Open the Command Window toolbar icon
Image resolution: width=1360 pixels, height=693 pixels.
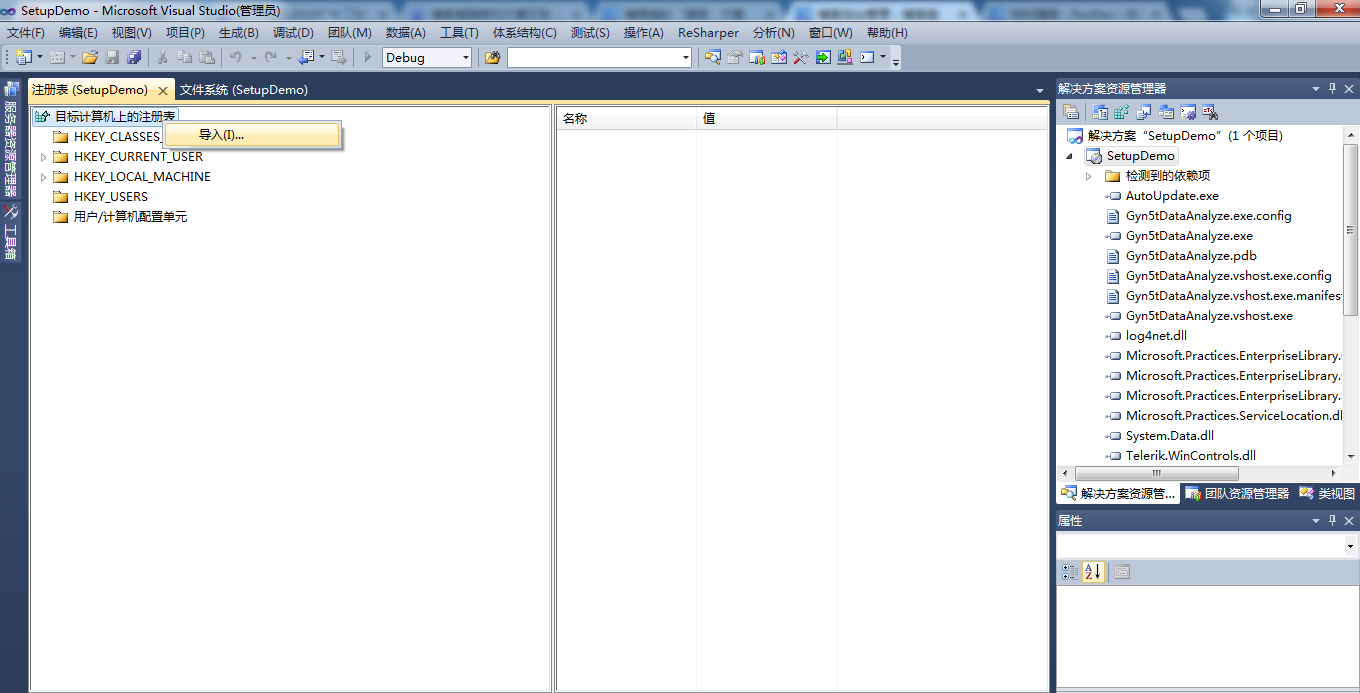[x=867, y=58]
